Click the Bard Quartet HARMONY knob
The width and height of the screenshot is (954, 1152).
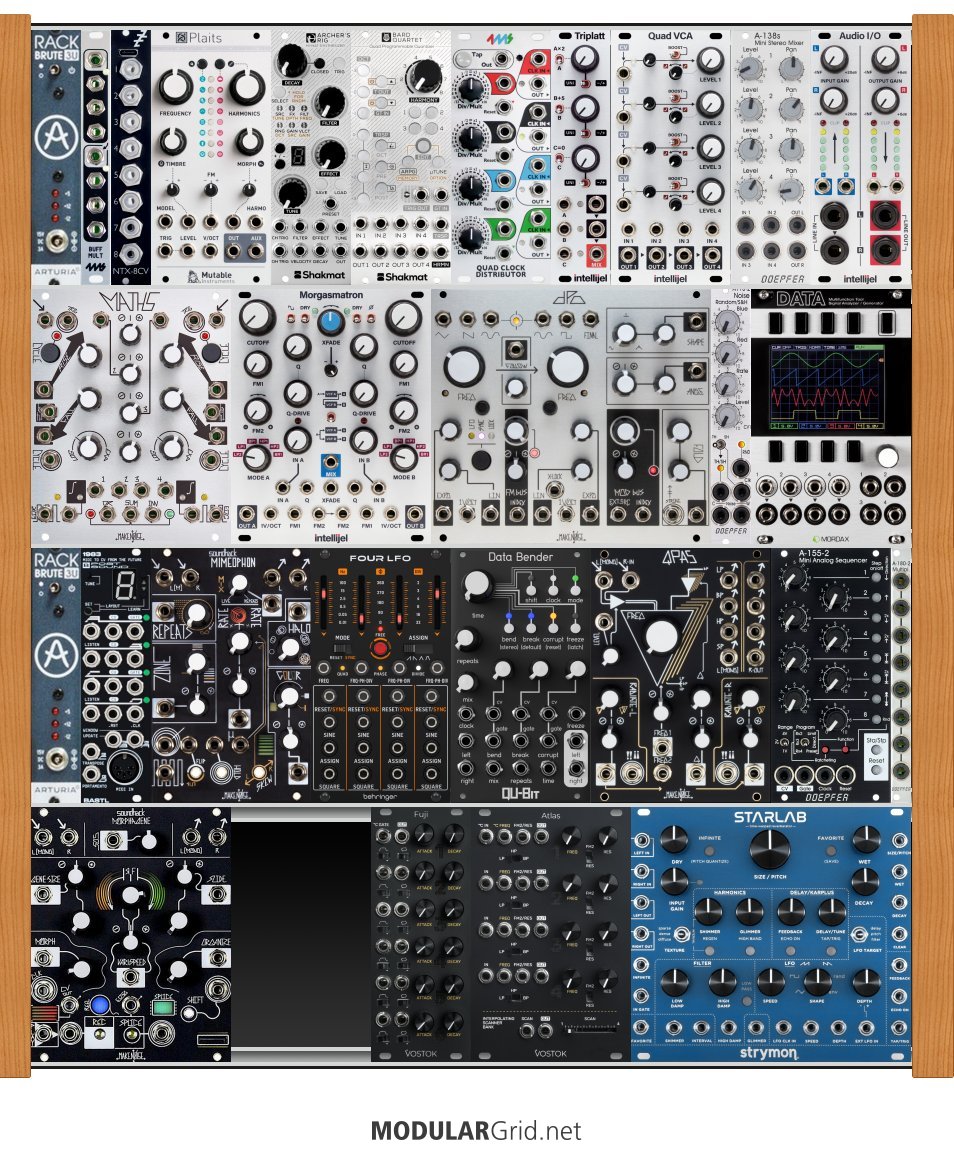coord(424,76)
